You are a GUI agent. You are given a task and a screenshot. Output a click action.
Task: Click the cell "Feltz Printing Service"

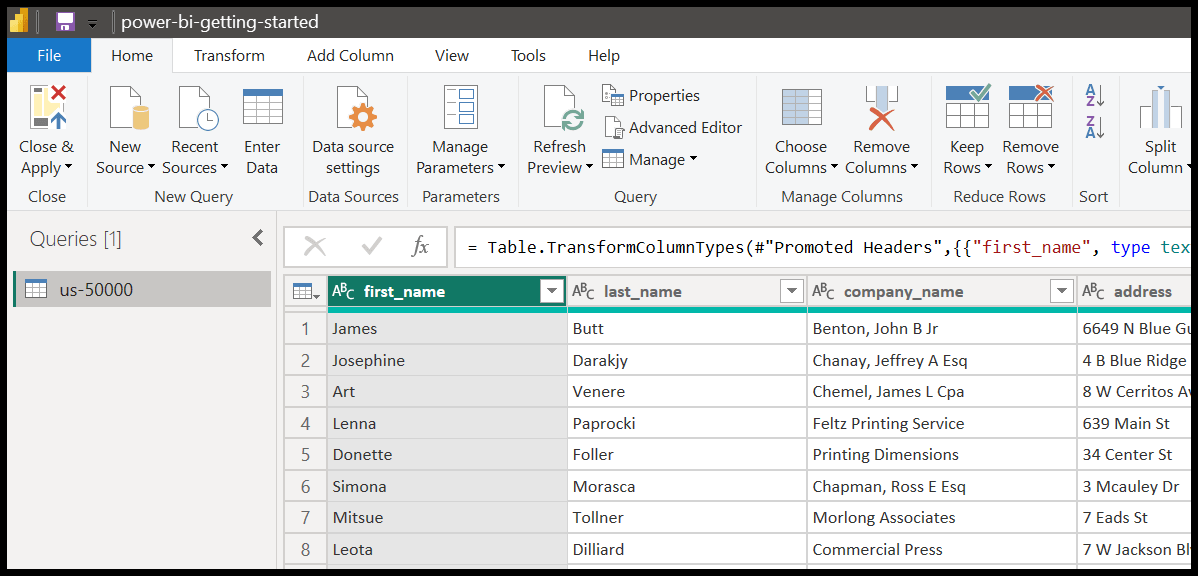point(942,423)
